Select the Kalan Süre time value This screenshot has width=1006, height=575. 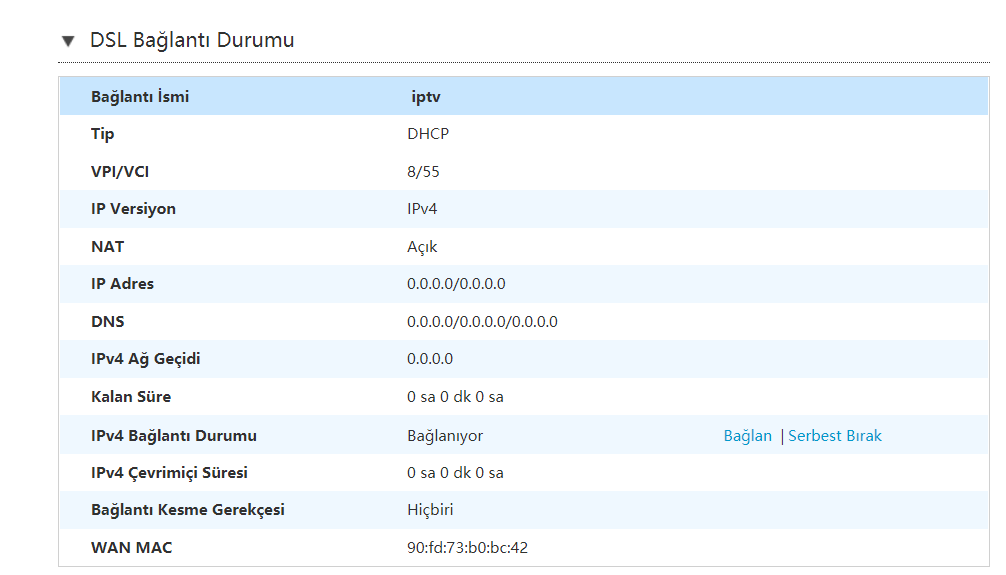click(x=455, y=397)
